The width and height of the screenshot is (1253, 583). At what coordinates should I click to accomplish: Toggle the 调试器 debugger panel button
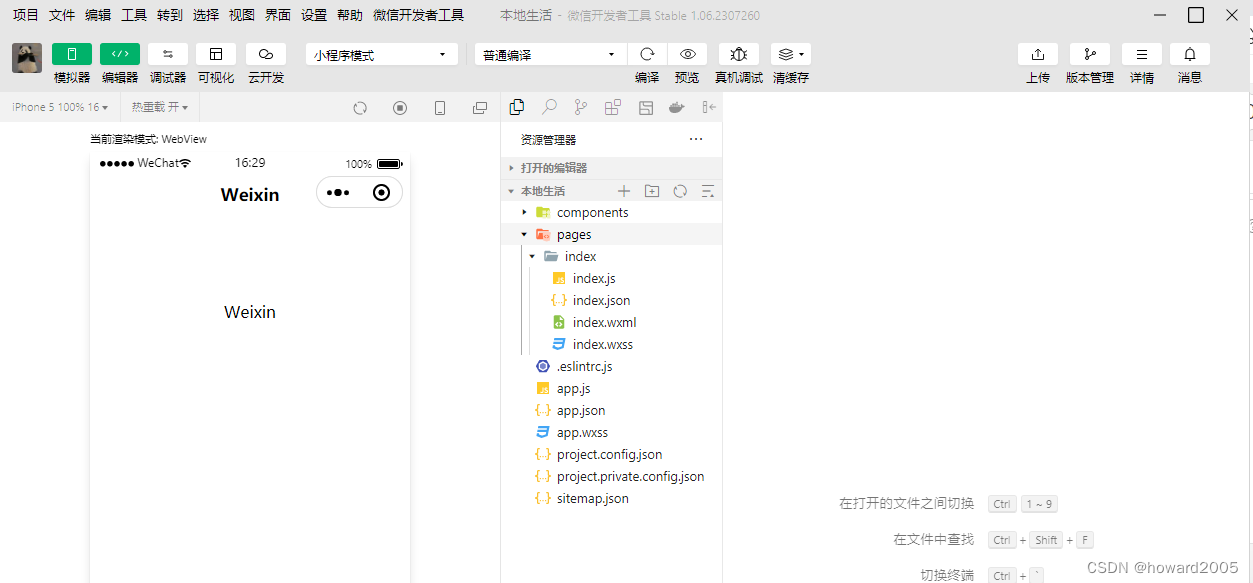168,54
